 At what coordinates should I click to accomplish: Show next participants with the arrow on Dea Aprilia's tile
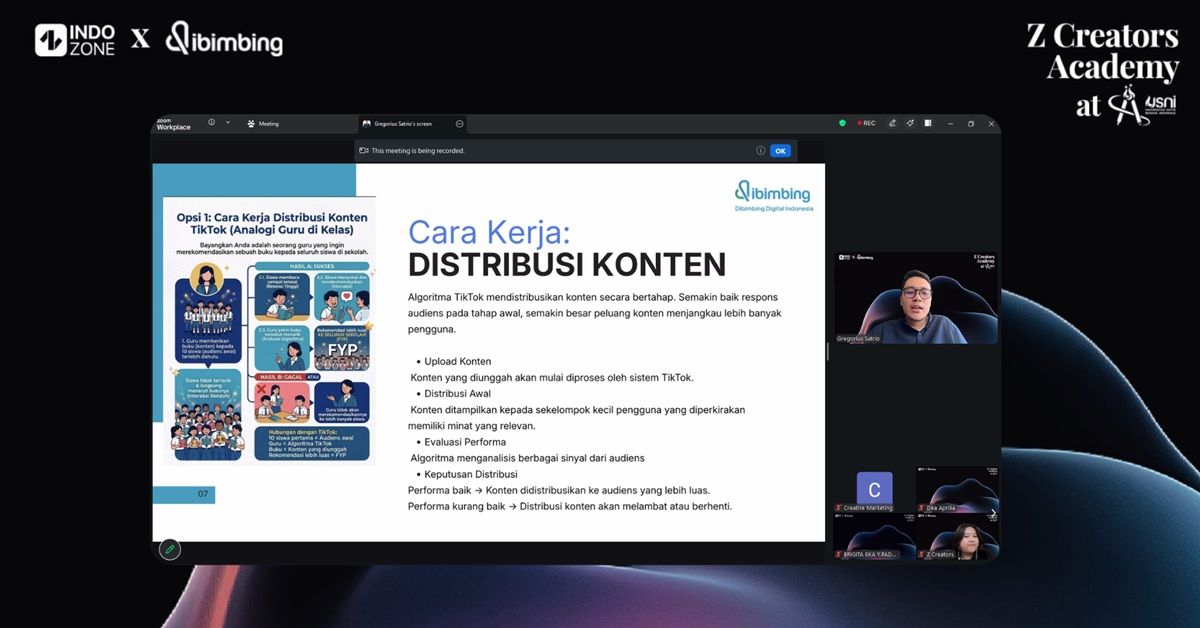tap(992, 513)
